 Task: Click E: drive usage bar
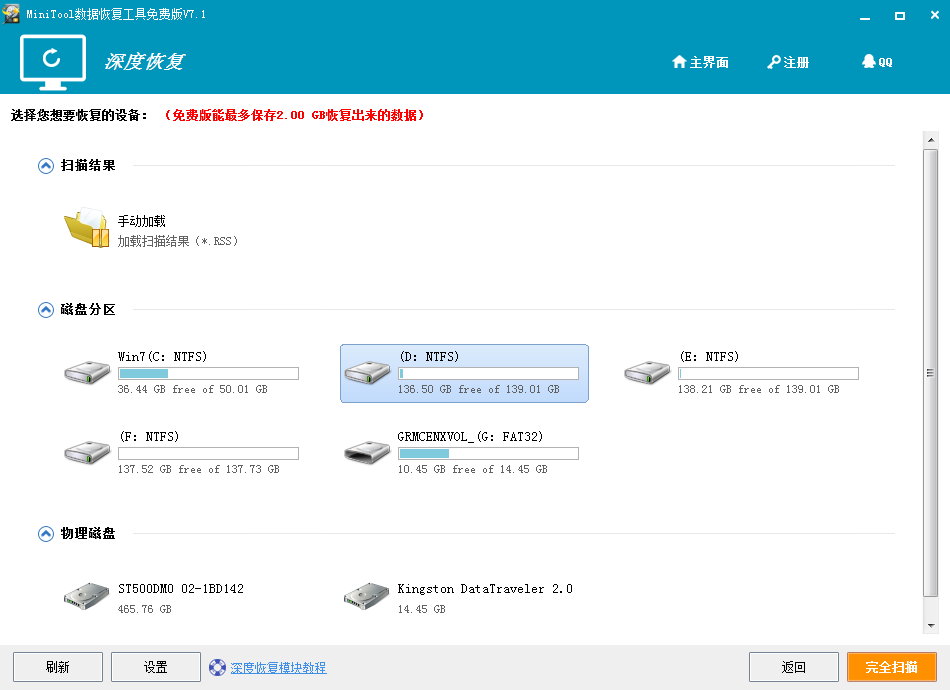point(768,373)
